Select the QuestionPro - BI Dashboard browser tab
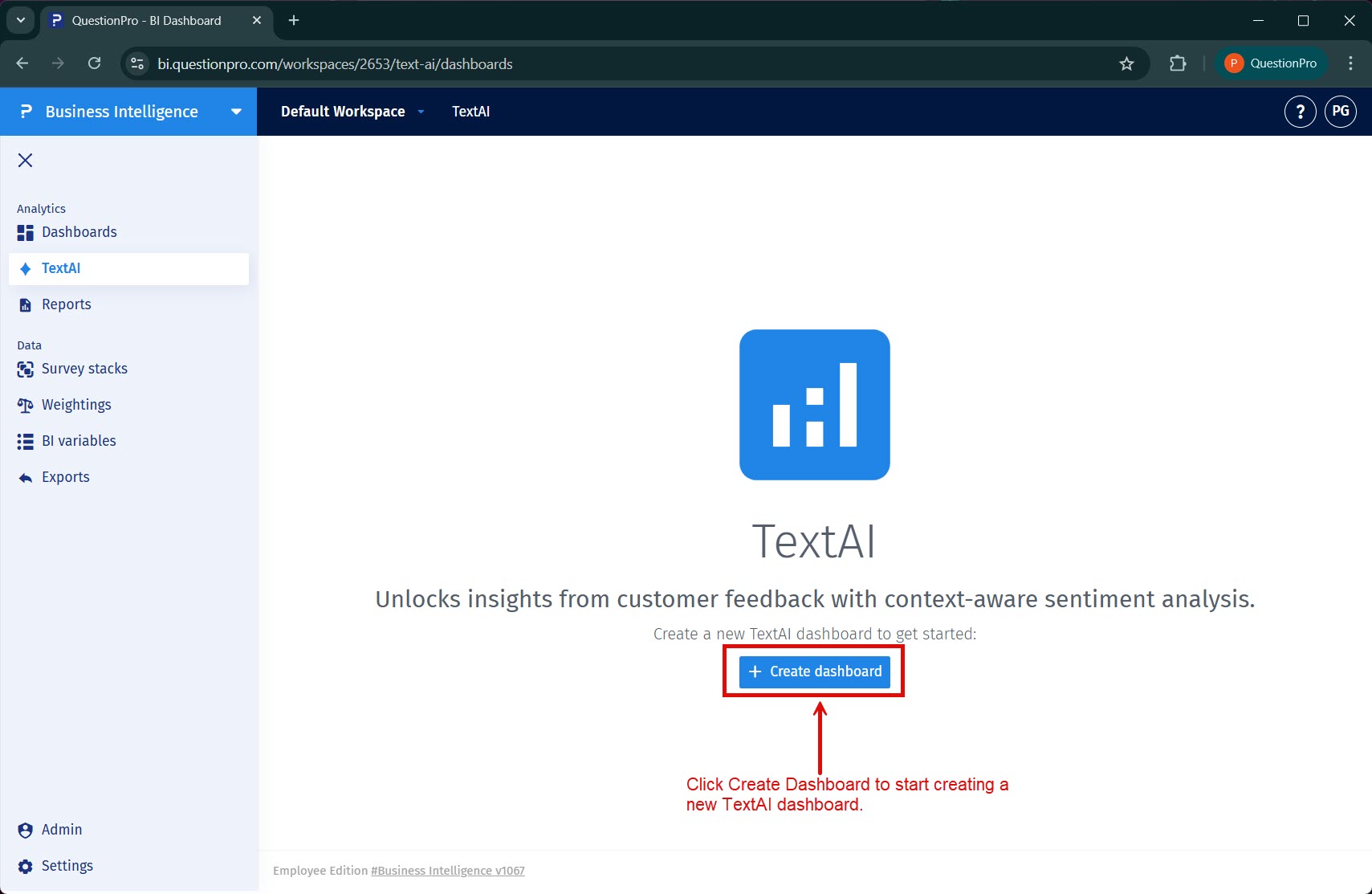The height and width of the screenshot is (894, 1372). click(146, 20)
